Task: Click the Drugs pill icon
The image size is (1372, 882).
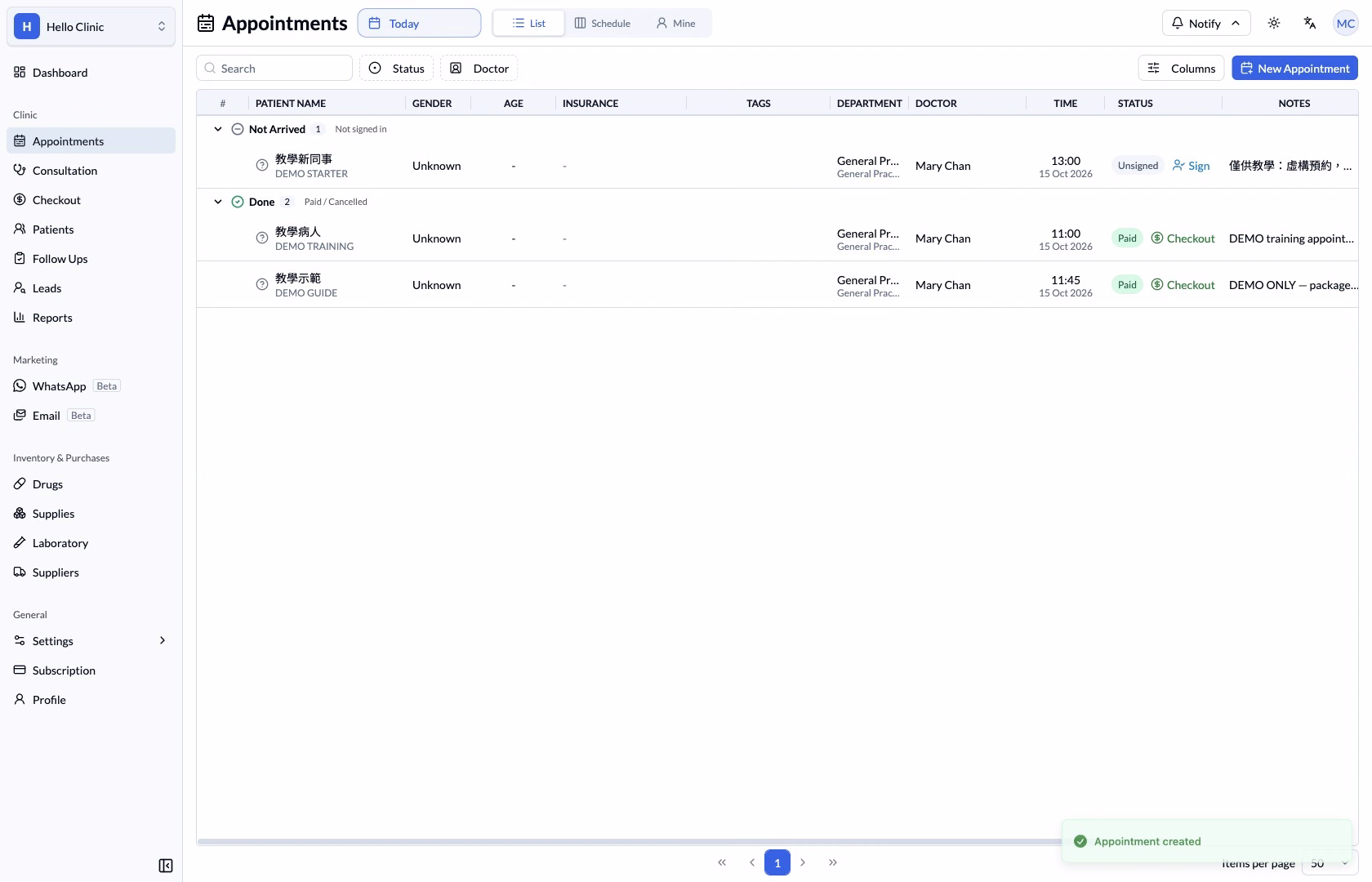Action: (x=20, y=483)
